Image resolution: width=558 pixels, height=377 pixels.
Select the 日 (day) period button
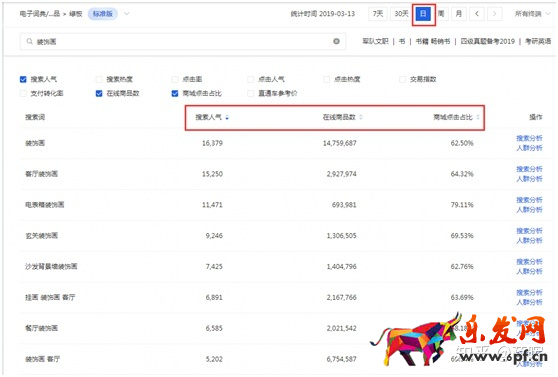pos(423,14)
